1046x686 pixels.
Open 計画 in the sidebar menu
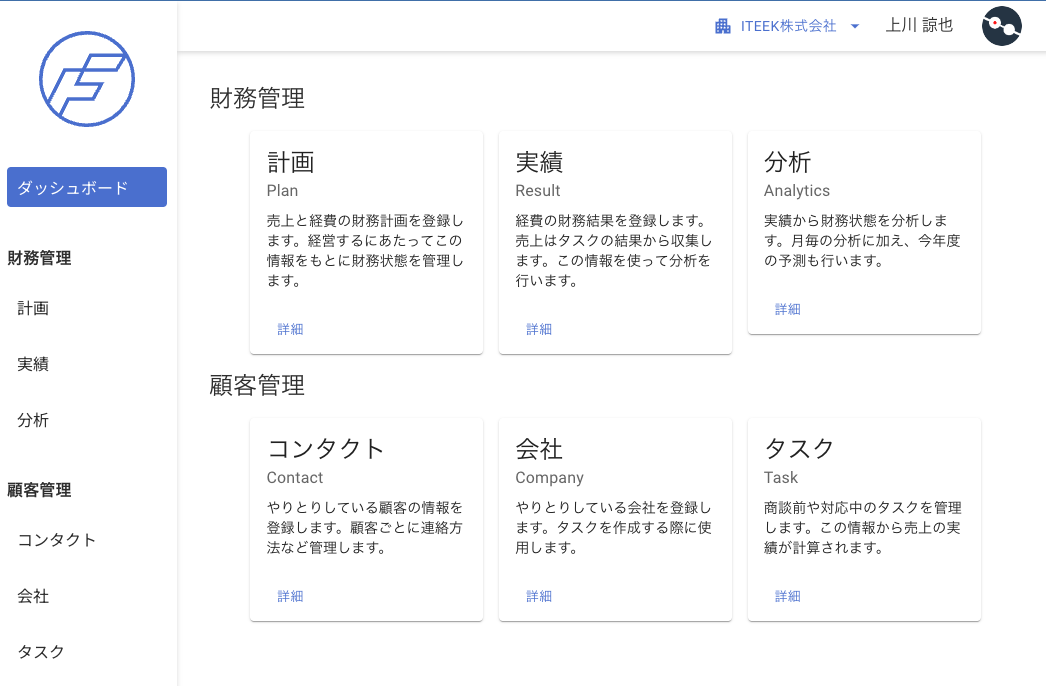33,308
